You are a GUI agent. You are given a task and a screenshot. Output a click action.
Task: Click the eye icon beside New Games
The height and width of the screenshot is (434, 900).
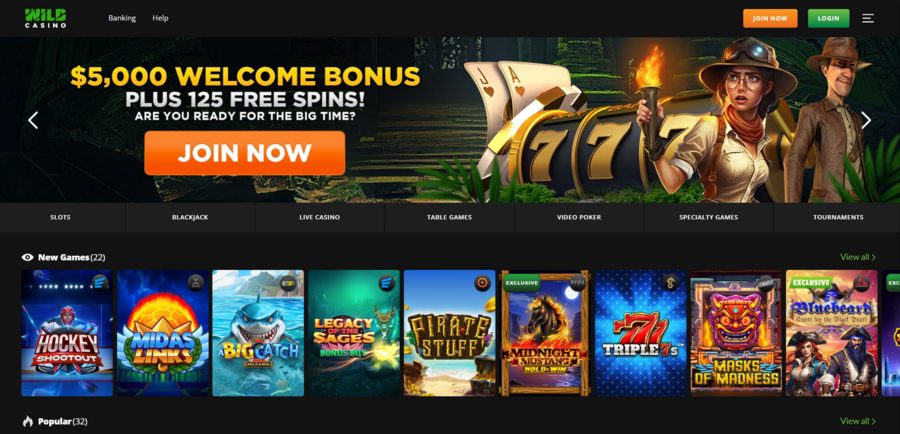point(28,257)
